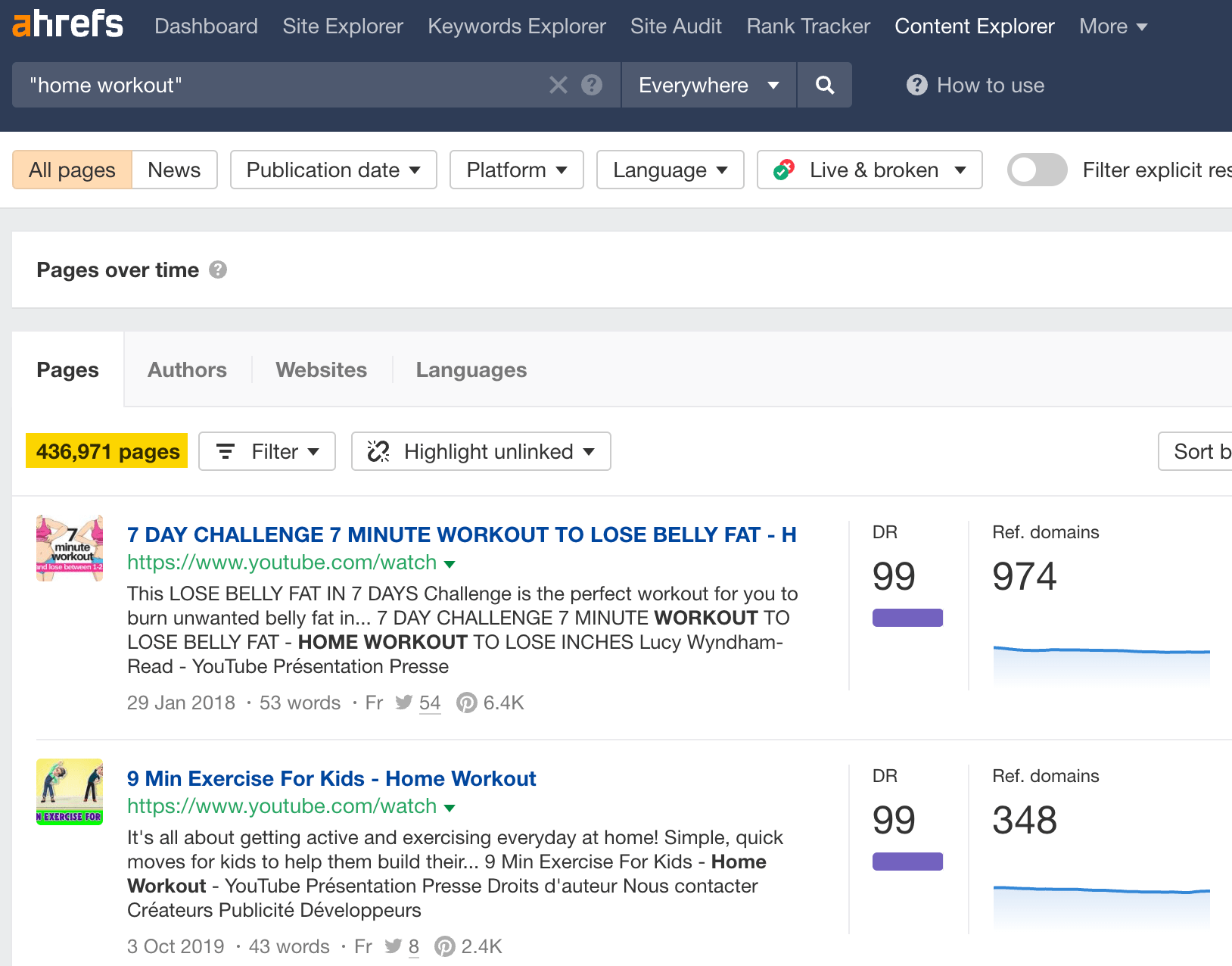Open Keywords Explorer from the top menu

516,26
